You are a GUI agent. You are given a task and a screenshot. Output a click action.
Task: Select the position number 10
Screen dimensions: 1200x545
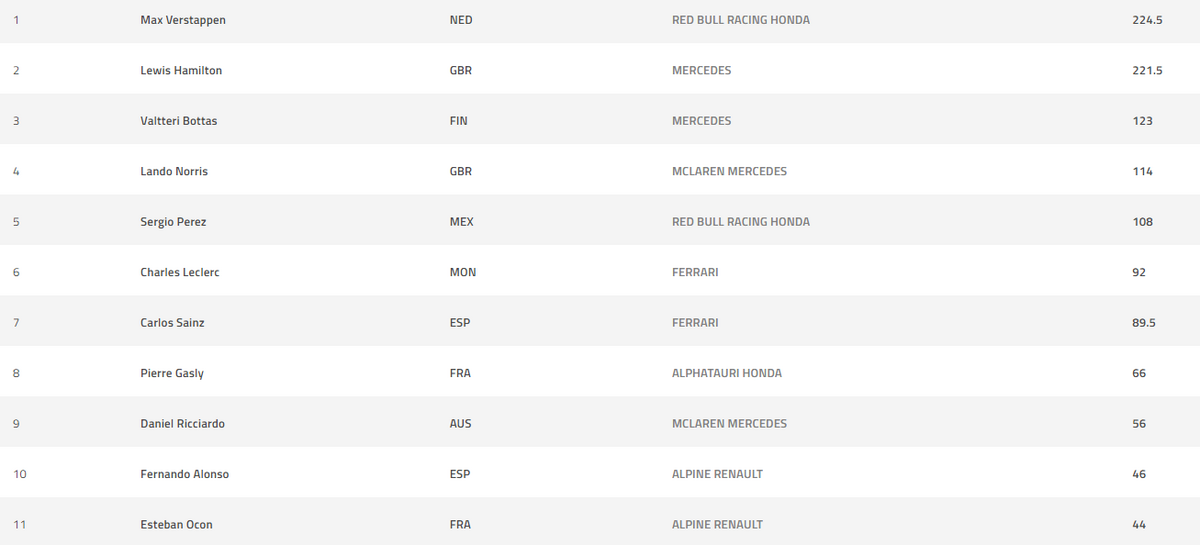[20, 474]
